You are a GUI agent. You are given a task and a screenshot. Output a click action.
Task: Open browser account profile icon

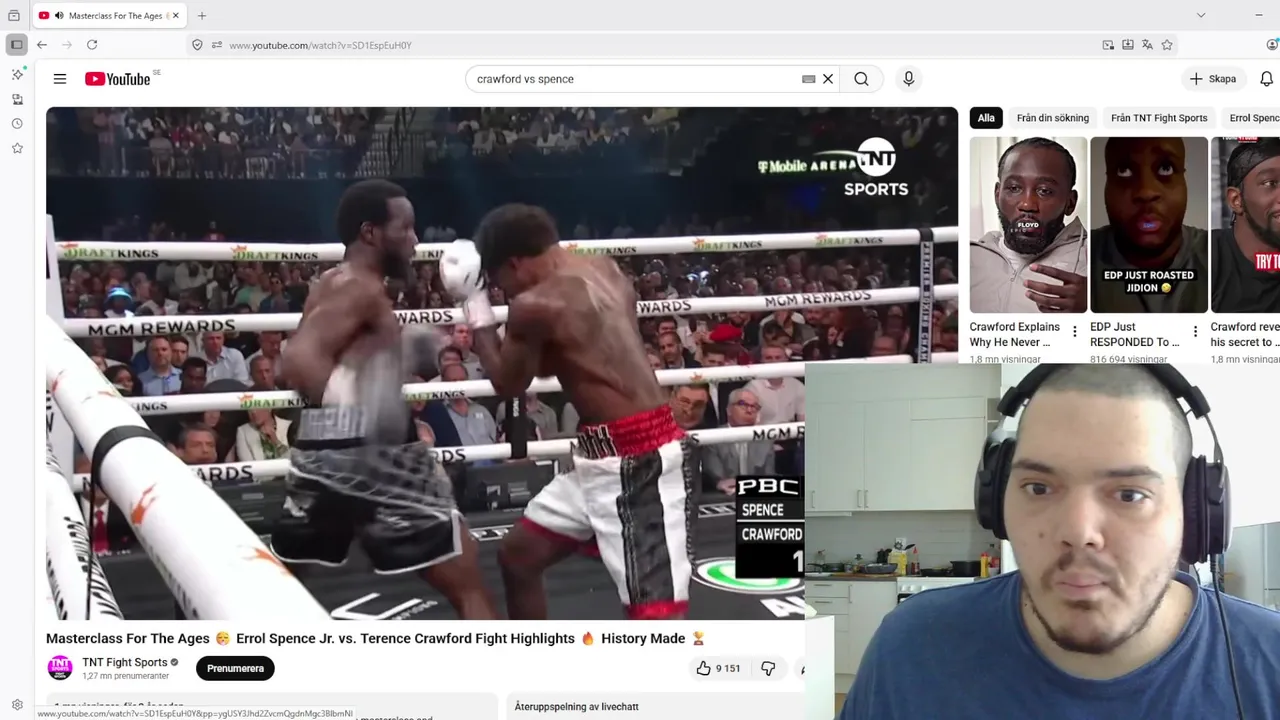click(1272, 45)
